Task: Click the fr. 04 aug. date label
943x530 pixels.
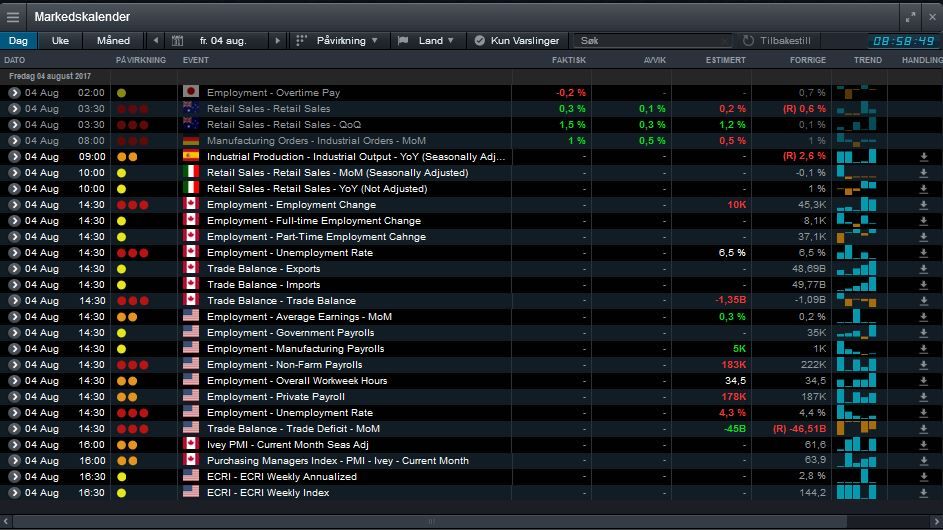Action: (223, 41)
